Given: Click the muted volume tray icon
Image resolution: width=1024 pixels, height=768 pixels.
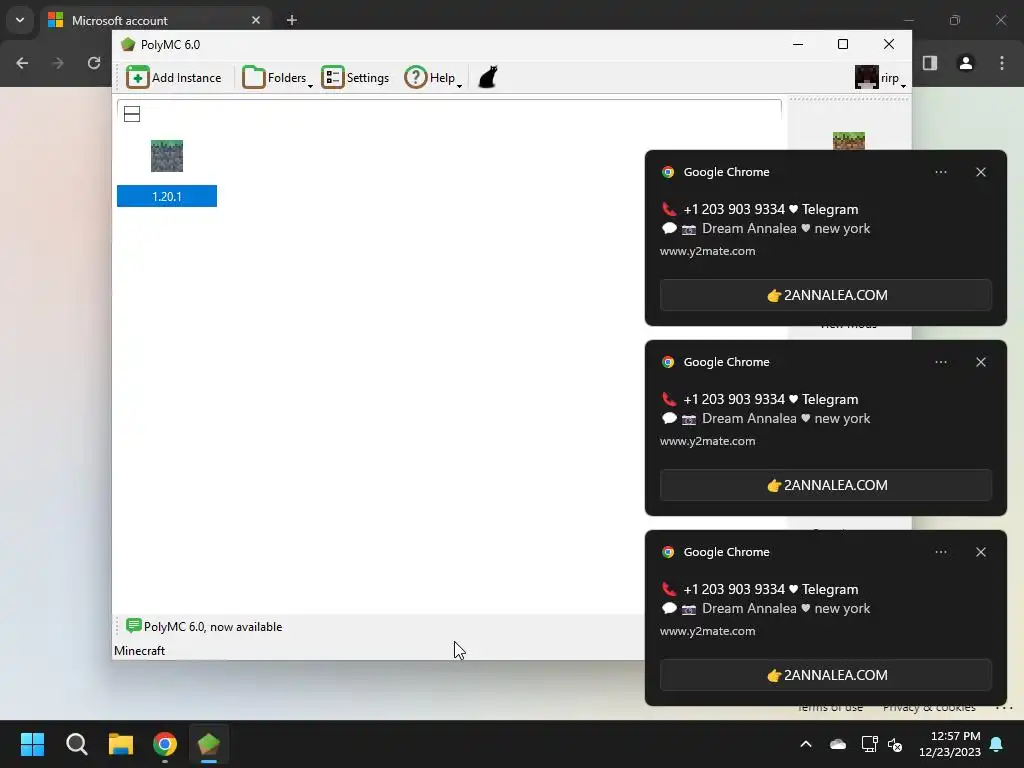Looking at the screenshot, I should tap(895, 744).
